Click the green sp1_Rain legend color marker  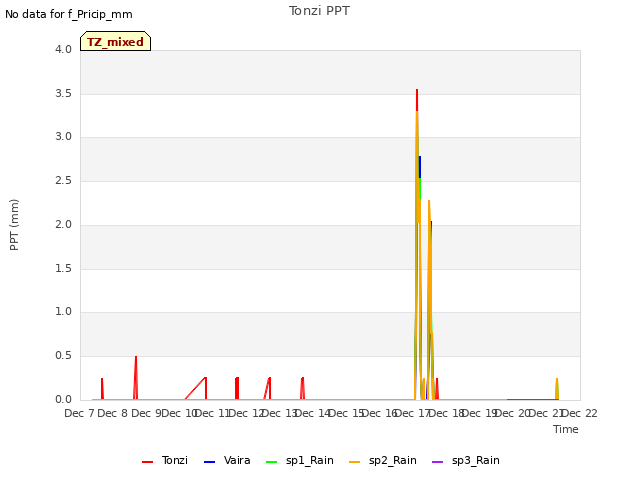click(271, 462)
